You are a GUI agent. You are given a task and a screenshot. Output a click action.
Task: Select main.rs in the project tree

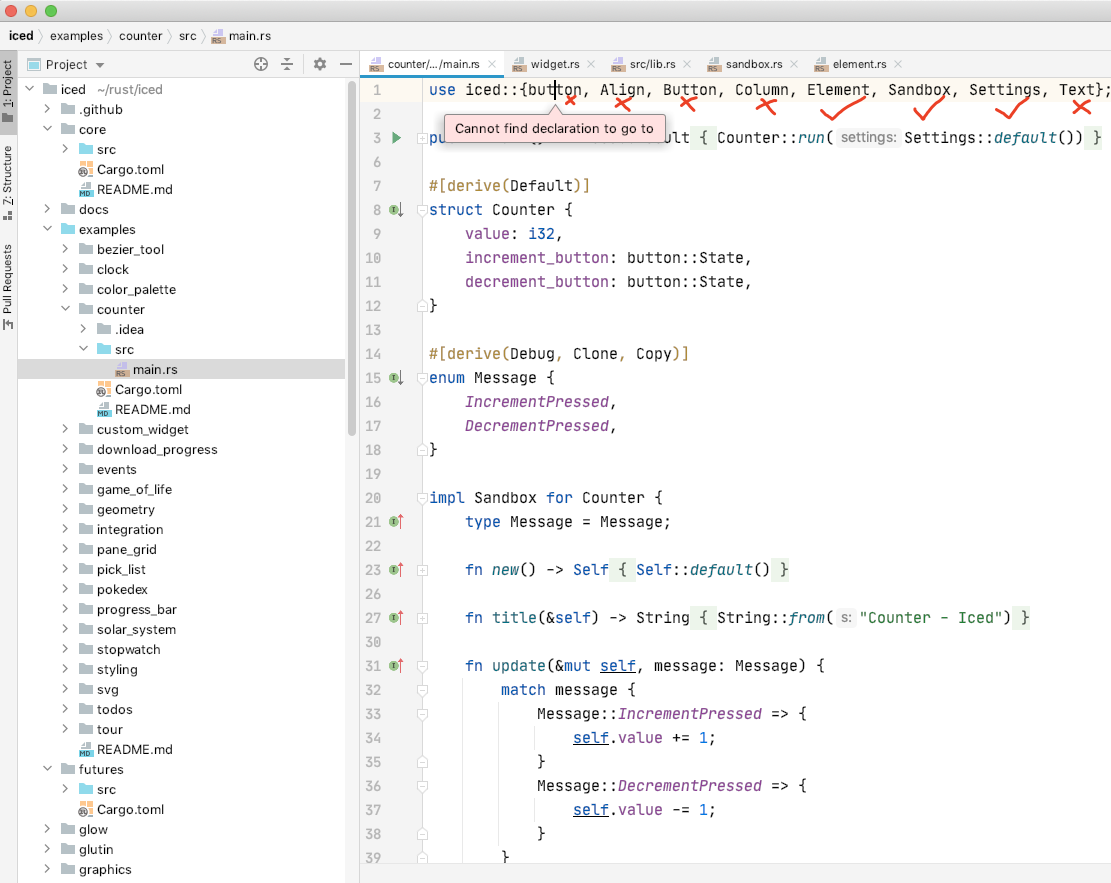(181, 369)
